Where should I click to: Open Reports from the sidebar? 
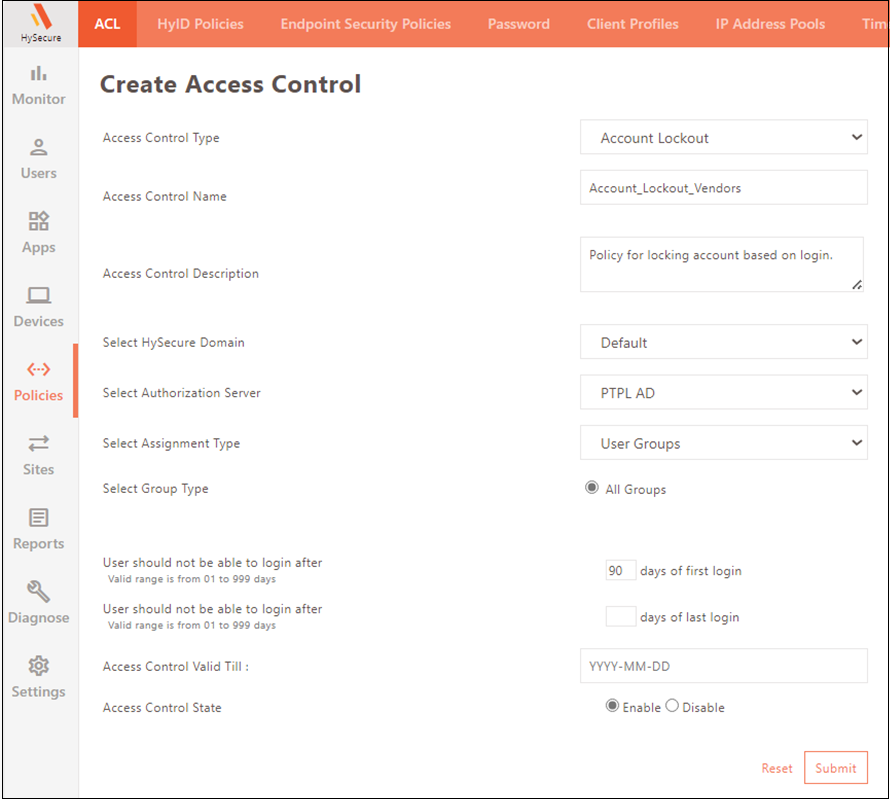pos(38,518)
